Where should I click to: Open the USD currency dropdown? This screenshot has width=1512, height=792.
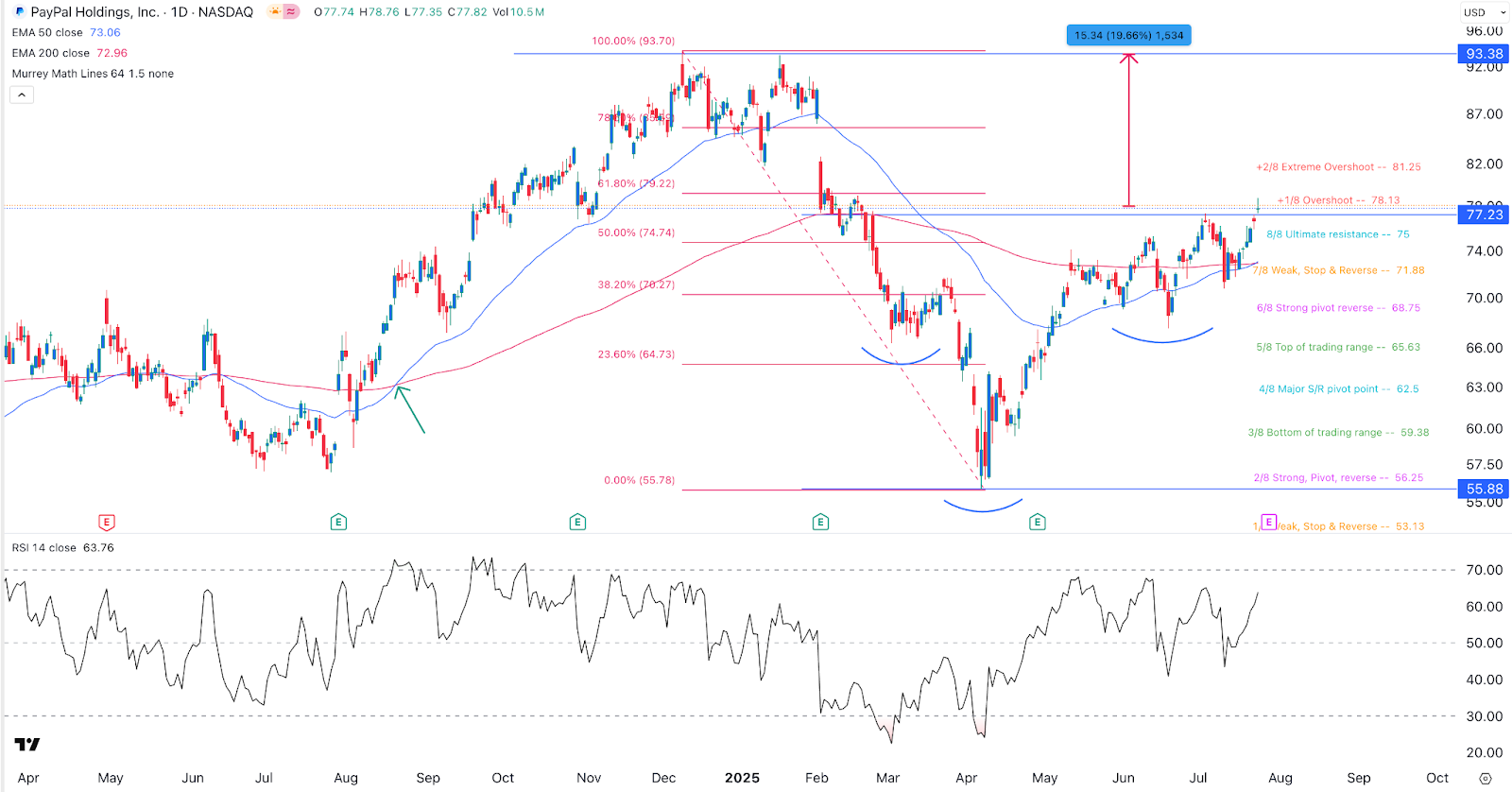pyautogui.click(x=1486, y=12)
